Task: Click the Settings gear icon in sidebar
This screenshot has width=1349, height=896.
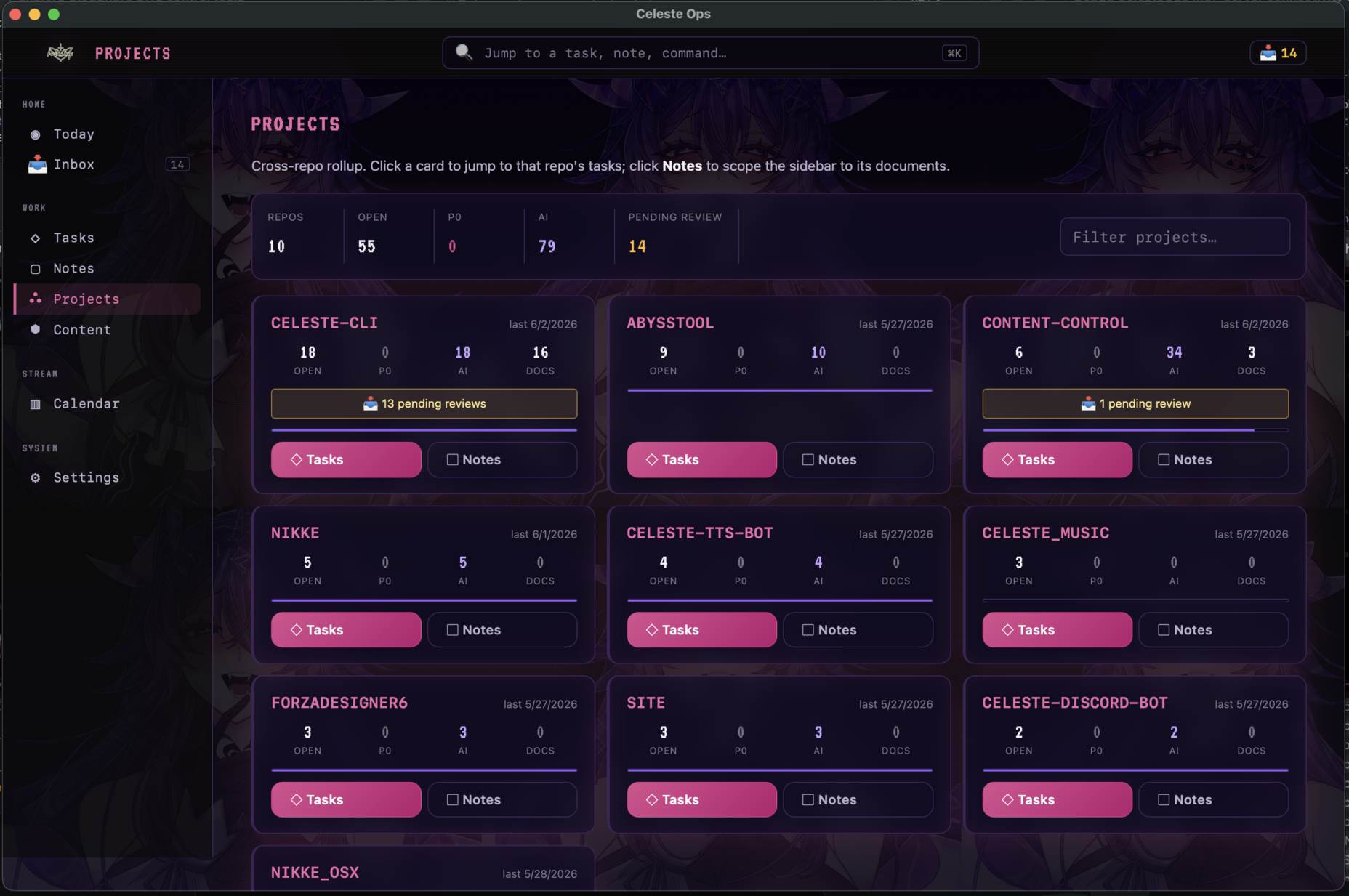Action: [x=35, y=477]
